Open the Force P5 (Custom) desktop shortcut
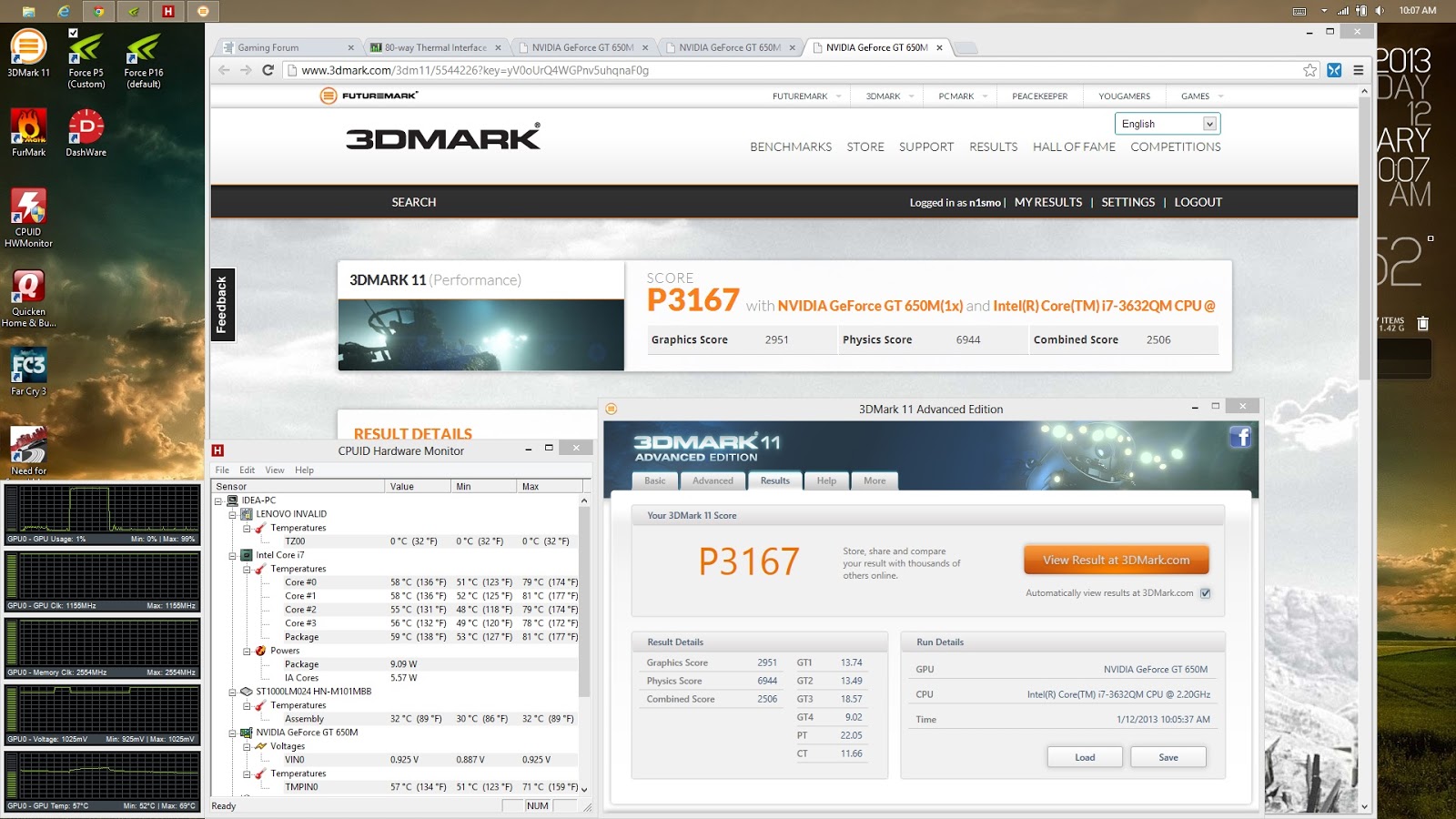 pyautogui.click(x=86, y=59)
